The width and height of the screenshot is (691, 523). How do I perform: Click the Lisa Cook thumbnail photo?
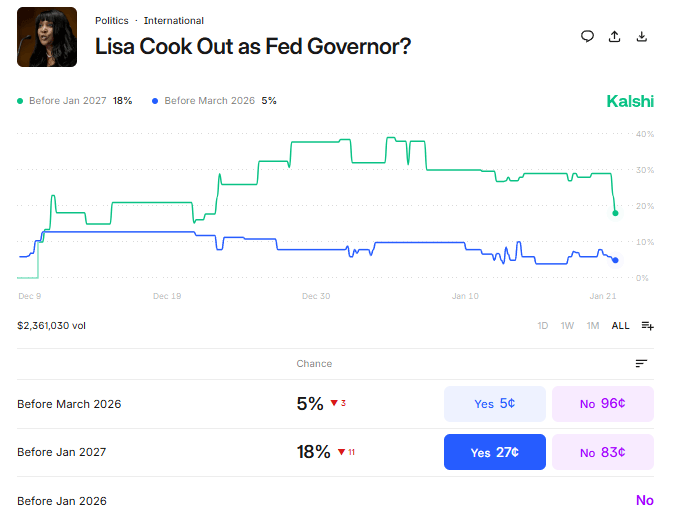pyautogui.click(x=47, y=37)
